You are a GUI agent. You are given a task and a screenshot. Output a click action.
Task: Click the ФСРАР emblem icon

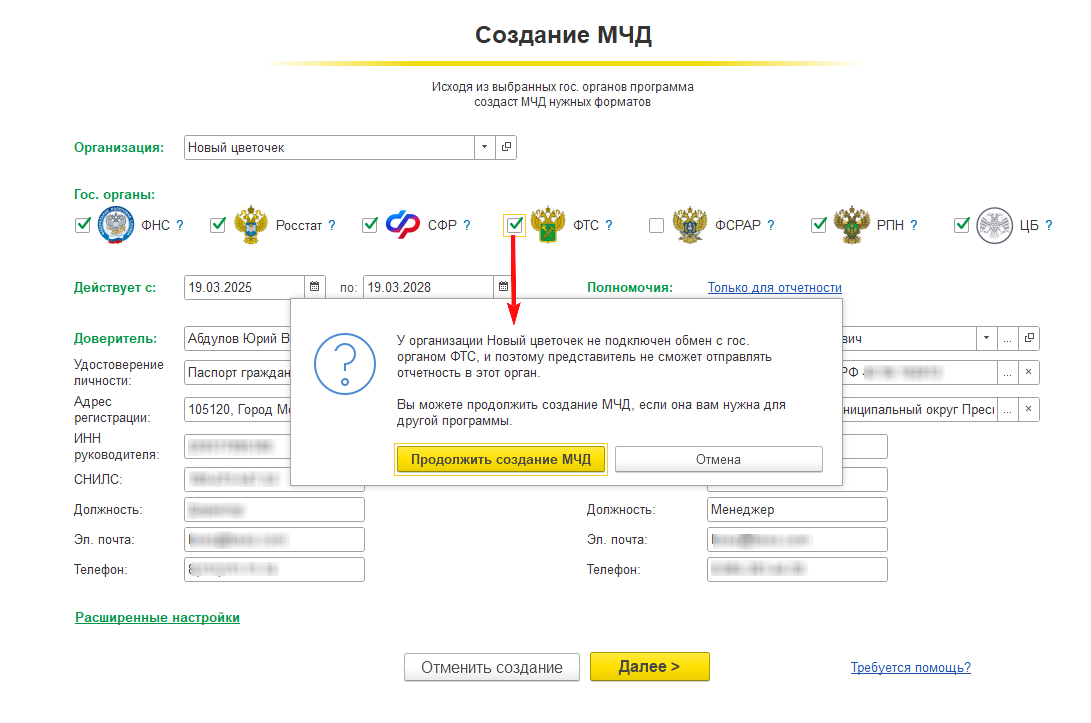coord(690,225)
